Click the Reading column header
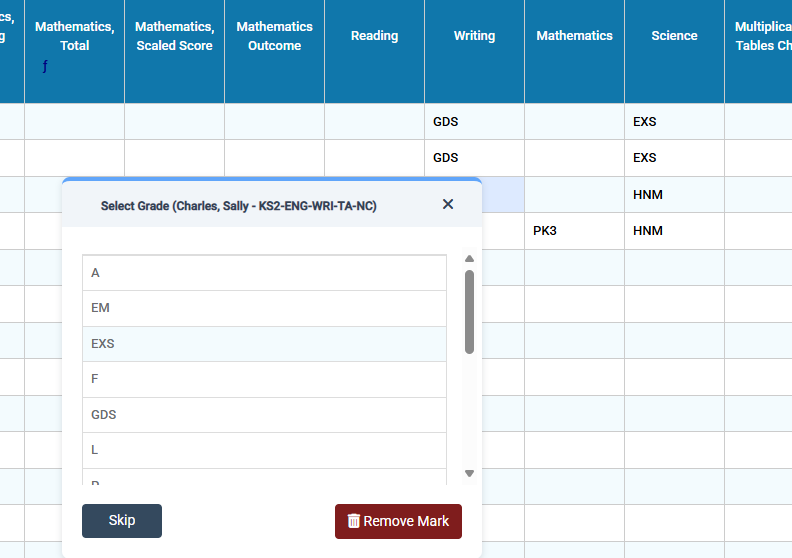 (x=374, y=36)
